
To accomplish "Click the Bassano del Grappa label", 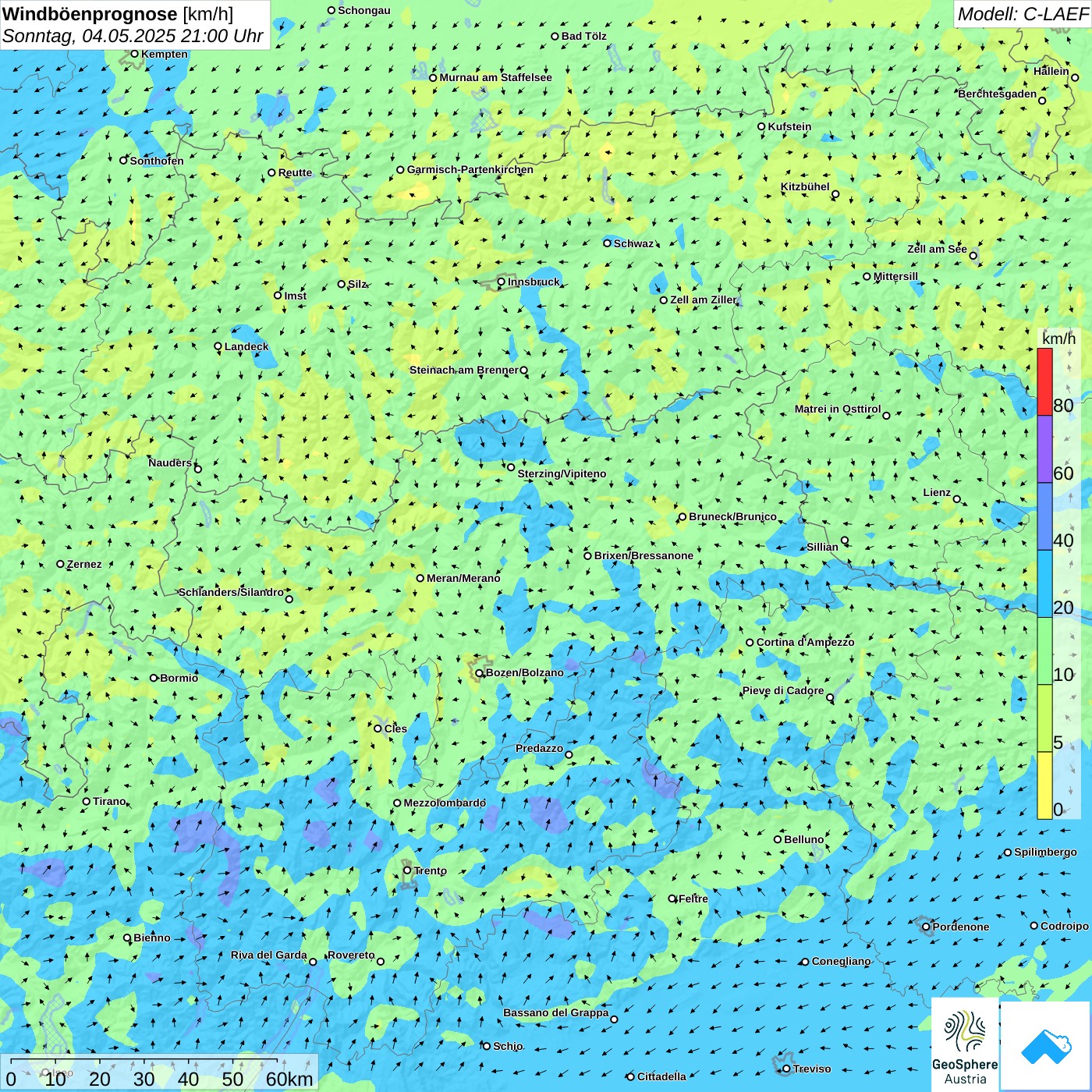I will (x=556, y=1012).
